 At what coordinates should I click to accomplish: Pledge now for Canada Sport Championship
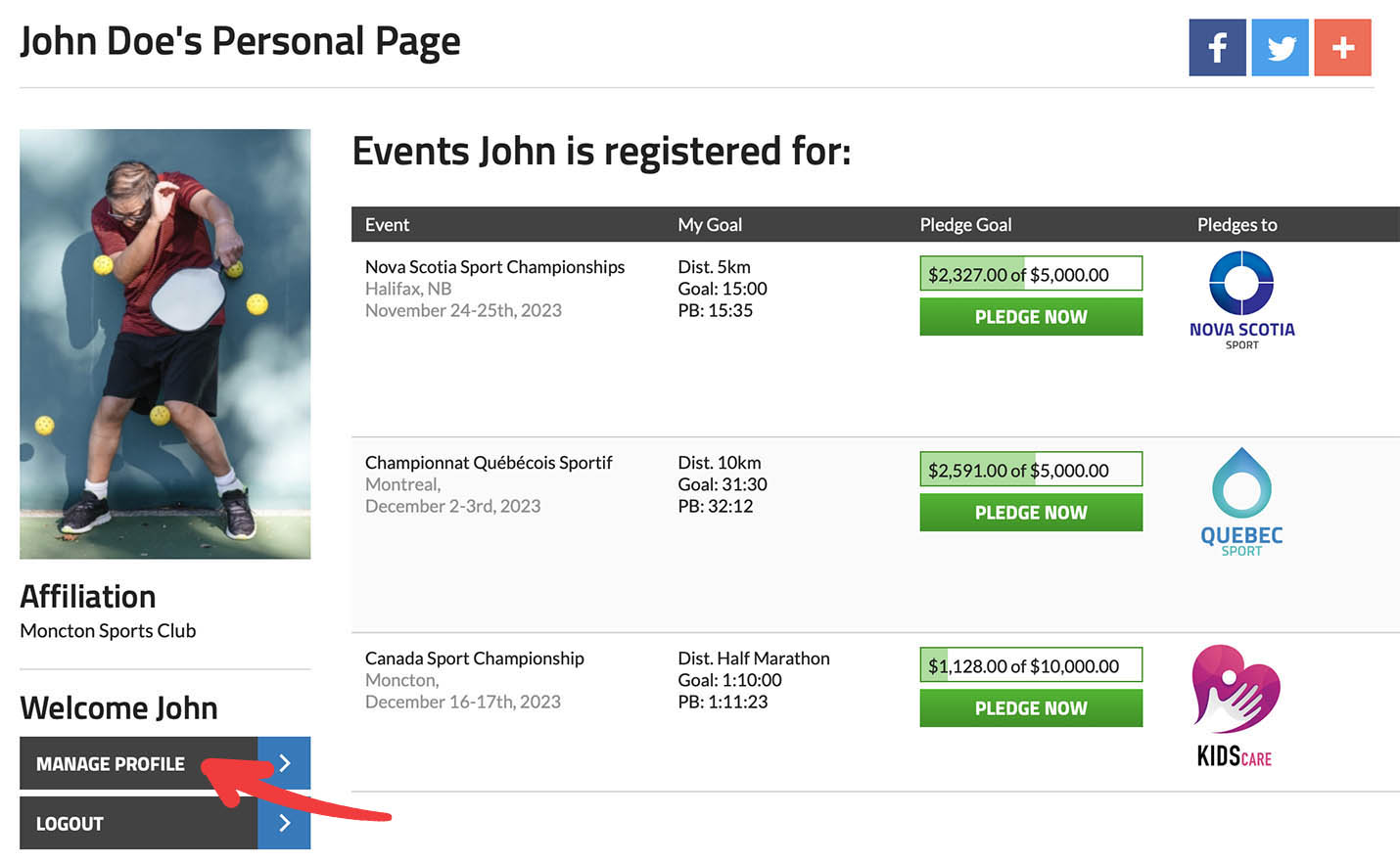coord(1031,708)
